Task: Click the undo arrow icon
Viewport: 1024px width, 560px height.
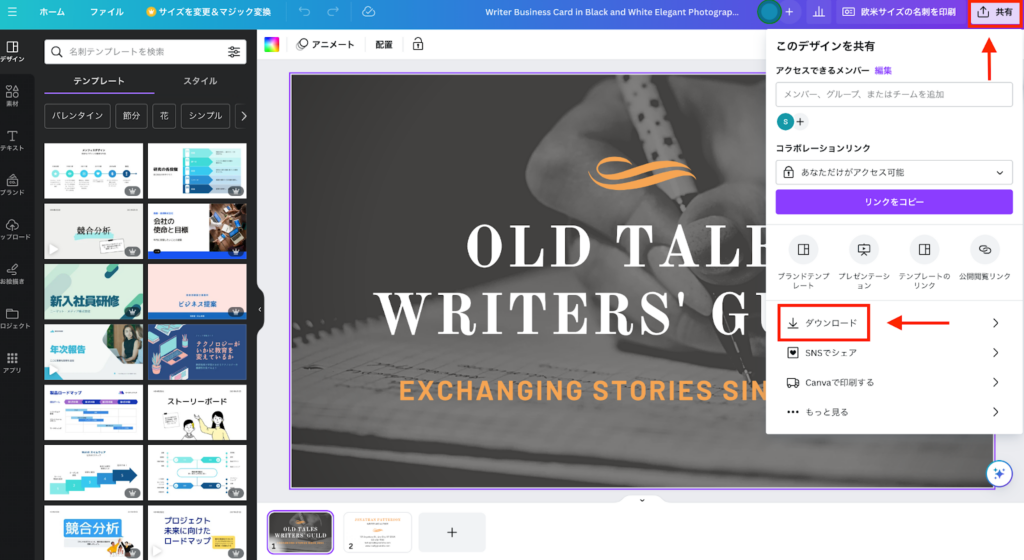Action: [304, 12]
